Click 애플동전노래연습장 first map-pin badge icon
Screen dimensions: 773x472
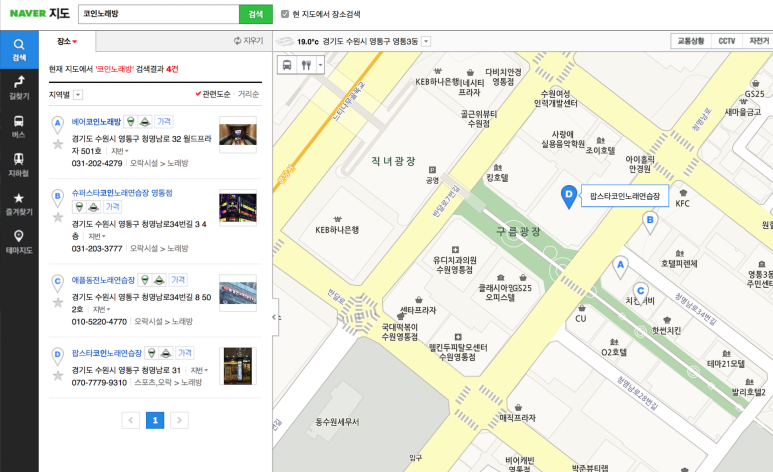coord(144,280)
